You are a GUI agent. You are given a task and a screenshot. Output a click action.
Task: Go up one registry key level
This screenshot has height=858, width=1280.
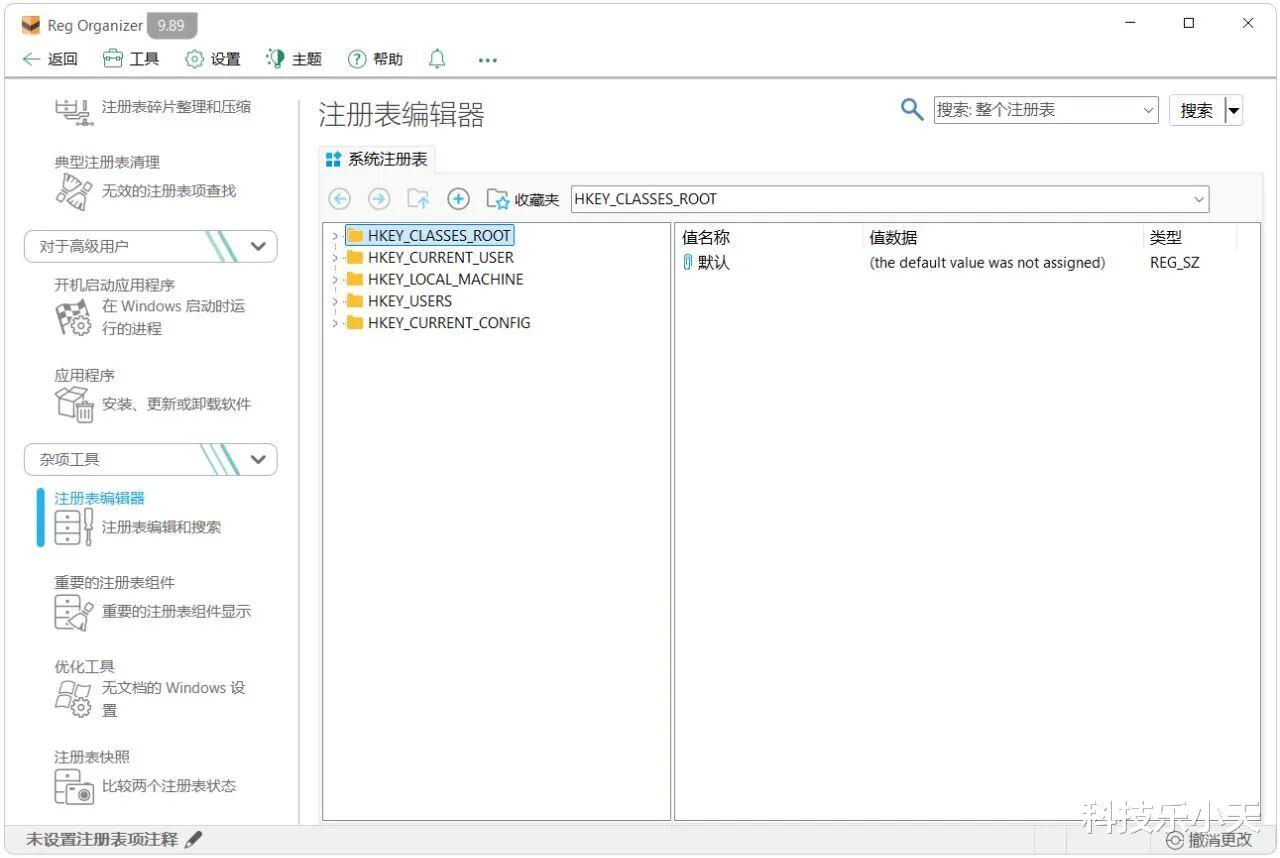coord(418,199)
